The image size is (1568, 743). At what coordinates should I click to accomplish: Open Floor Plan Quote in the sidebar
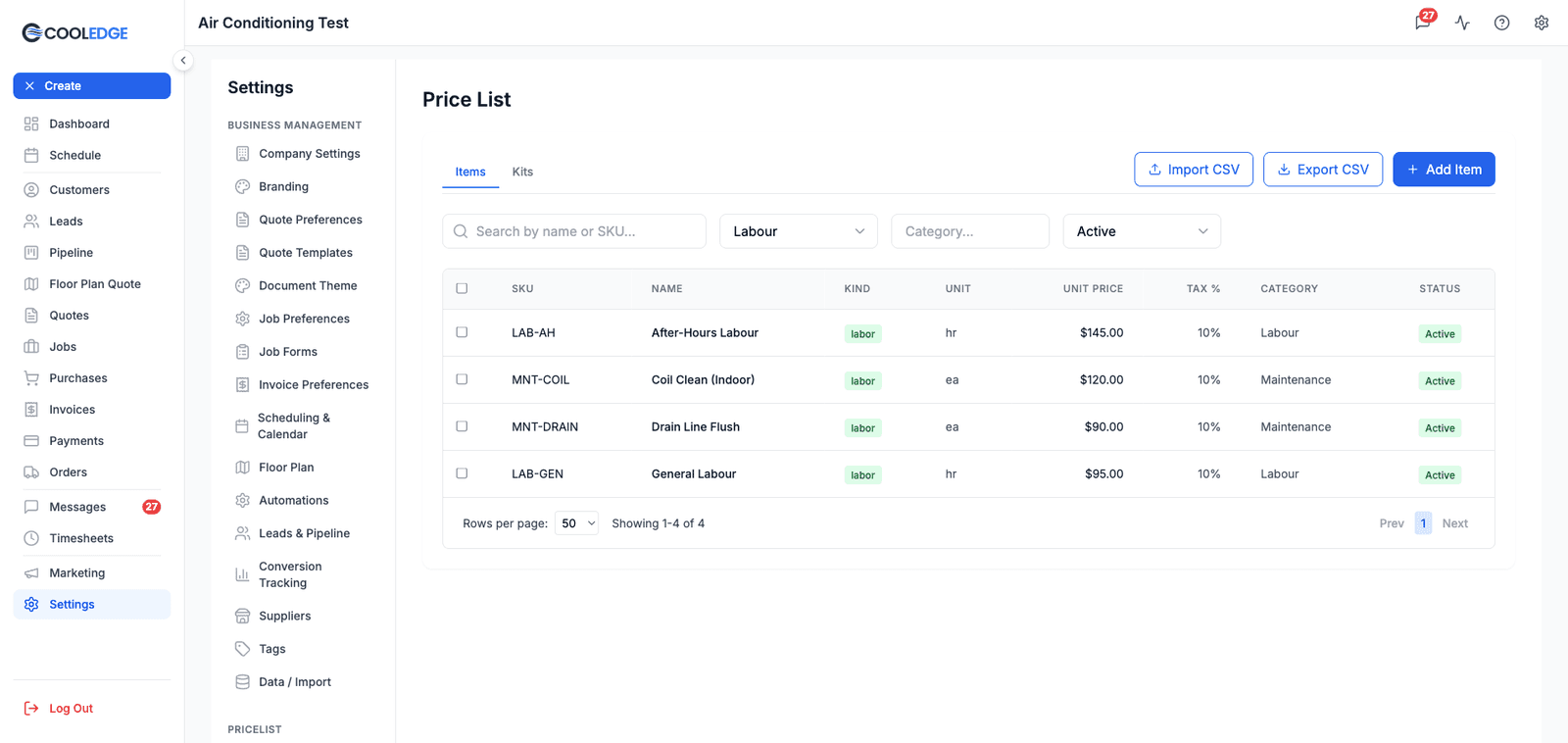[x=91, y=284]
